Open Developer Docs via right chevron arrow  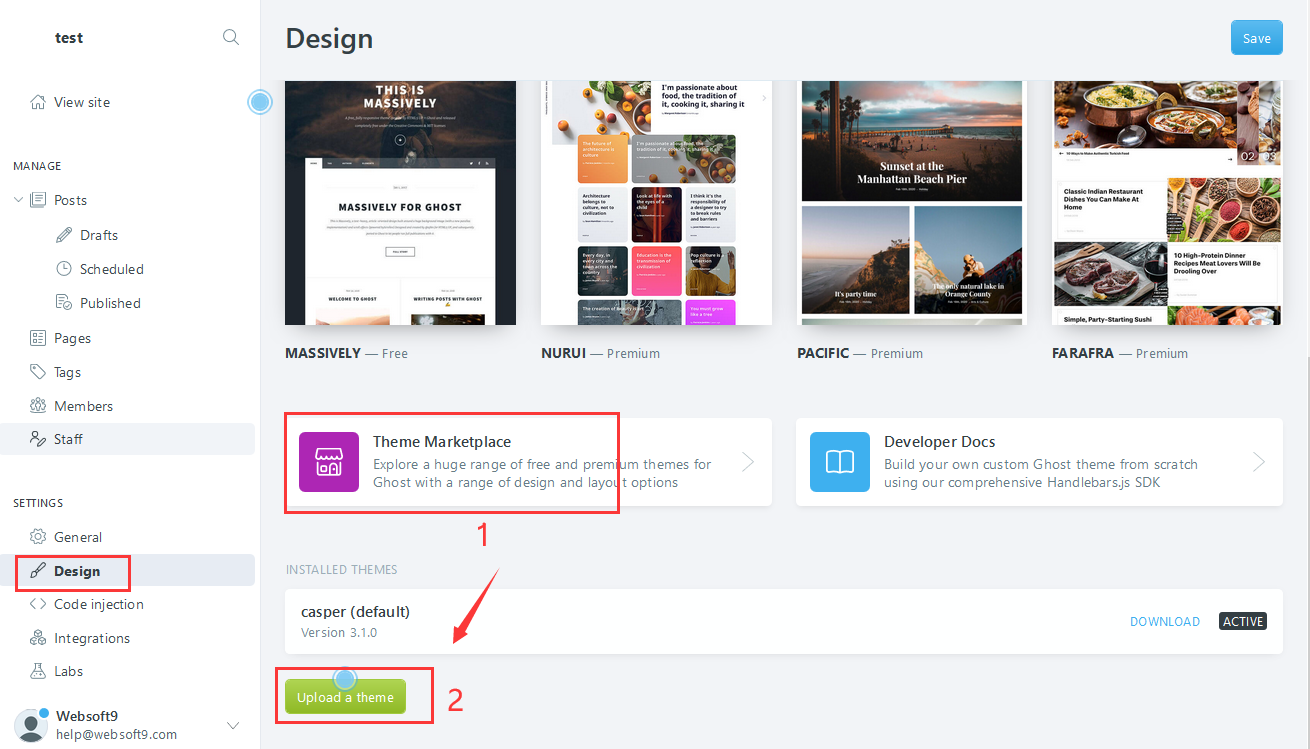coord(1259,462)
